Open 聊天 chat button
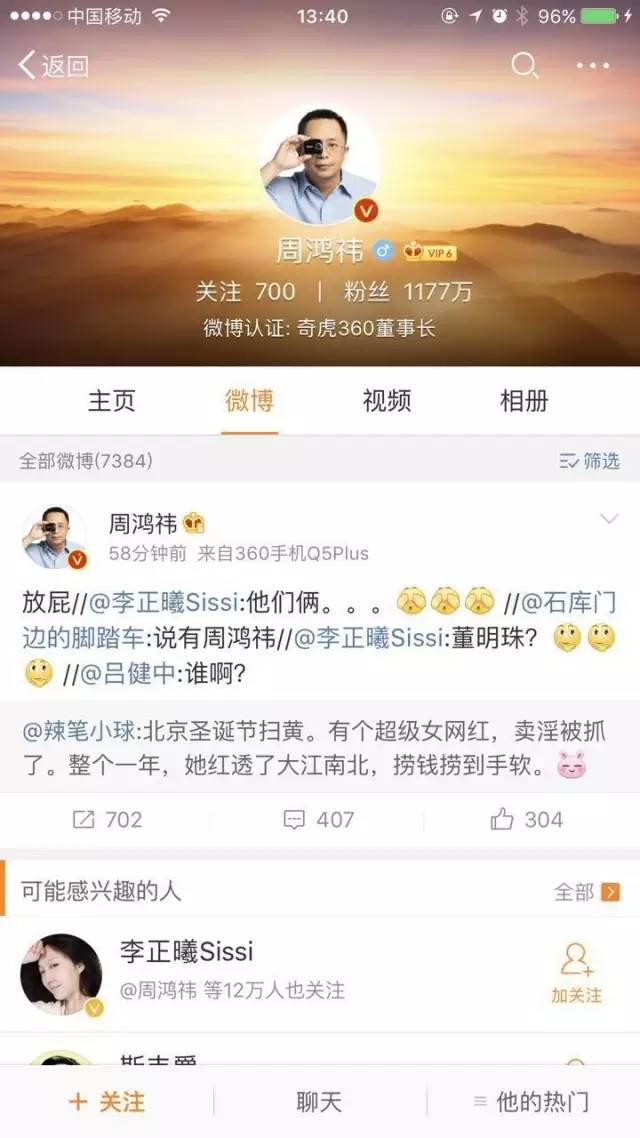Viewport: 640px width, 1138px height. 319,1102
